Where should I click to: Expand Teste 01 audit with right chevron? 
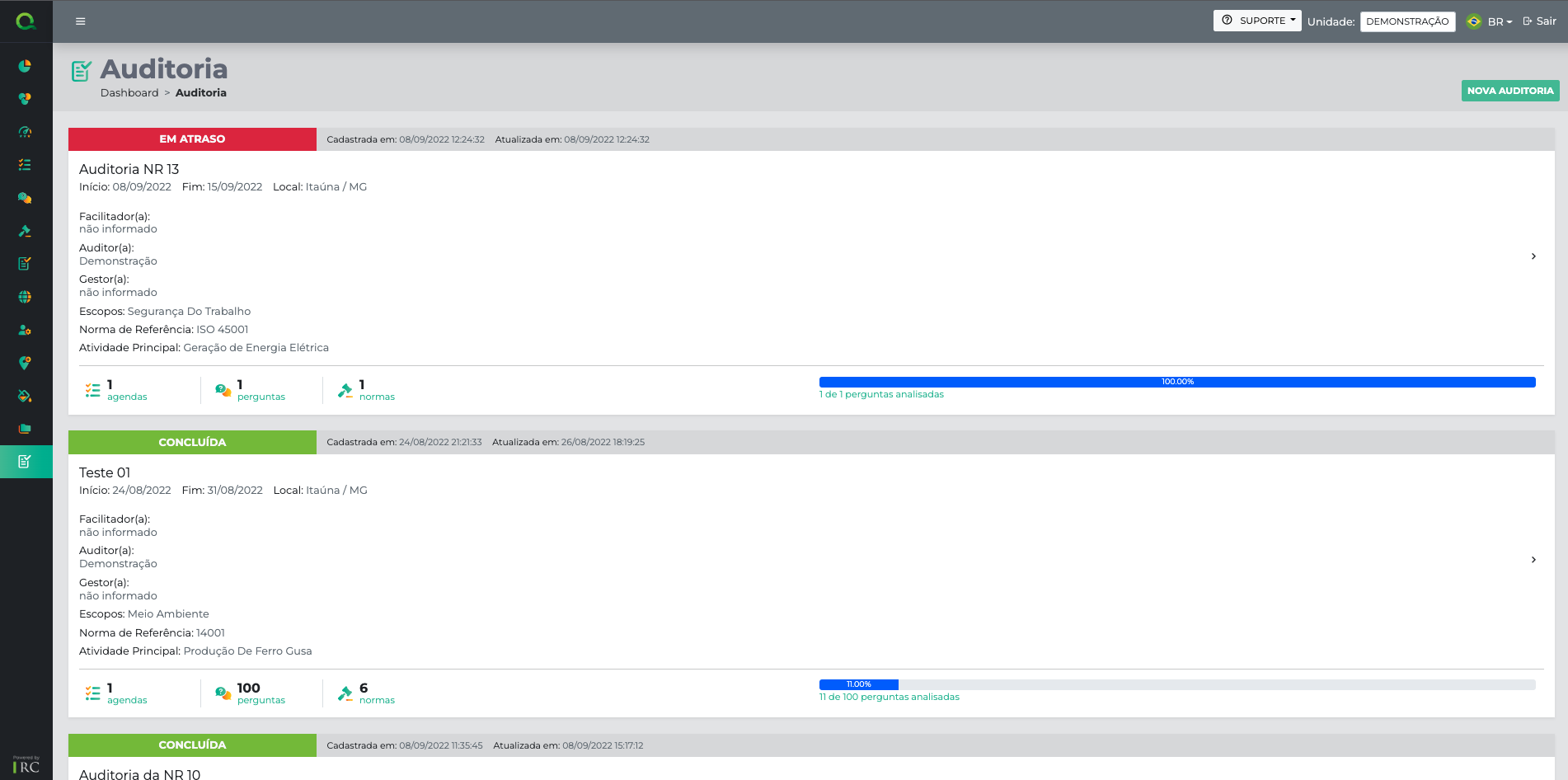(x=1533, y=560)
